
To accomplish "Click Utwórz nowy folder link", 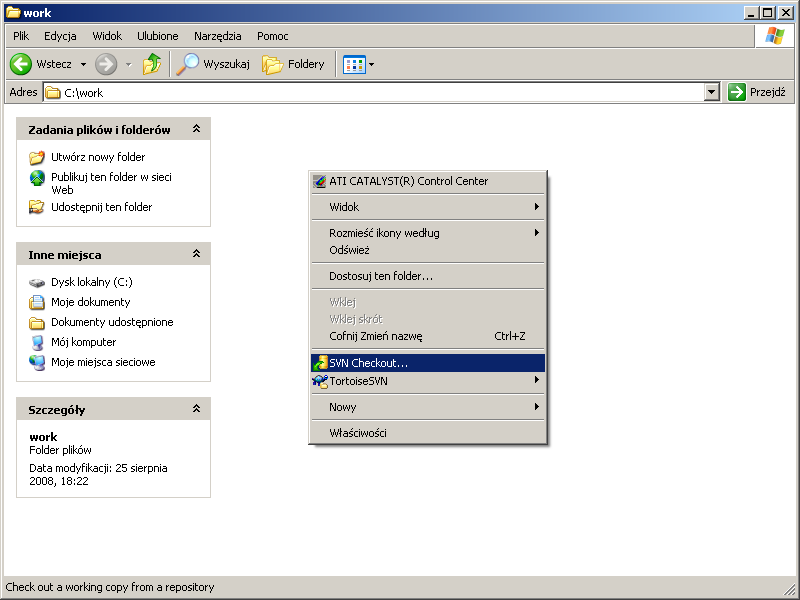I will [98, 157].
